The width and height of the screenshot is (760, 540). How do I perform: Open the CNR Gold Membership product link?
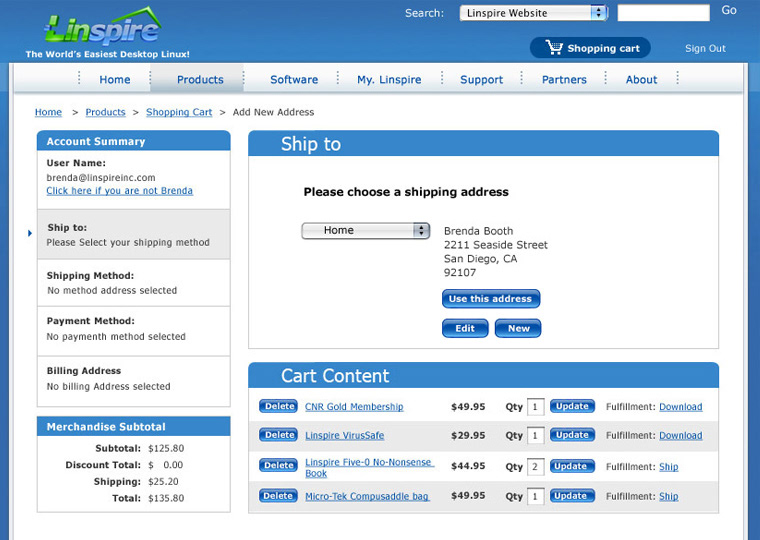coord(354,407)
